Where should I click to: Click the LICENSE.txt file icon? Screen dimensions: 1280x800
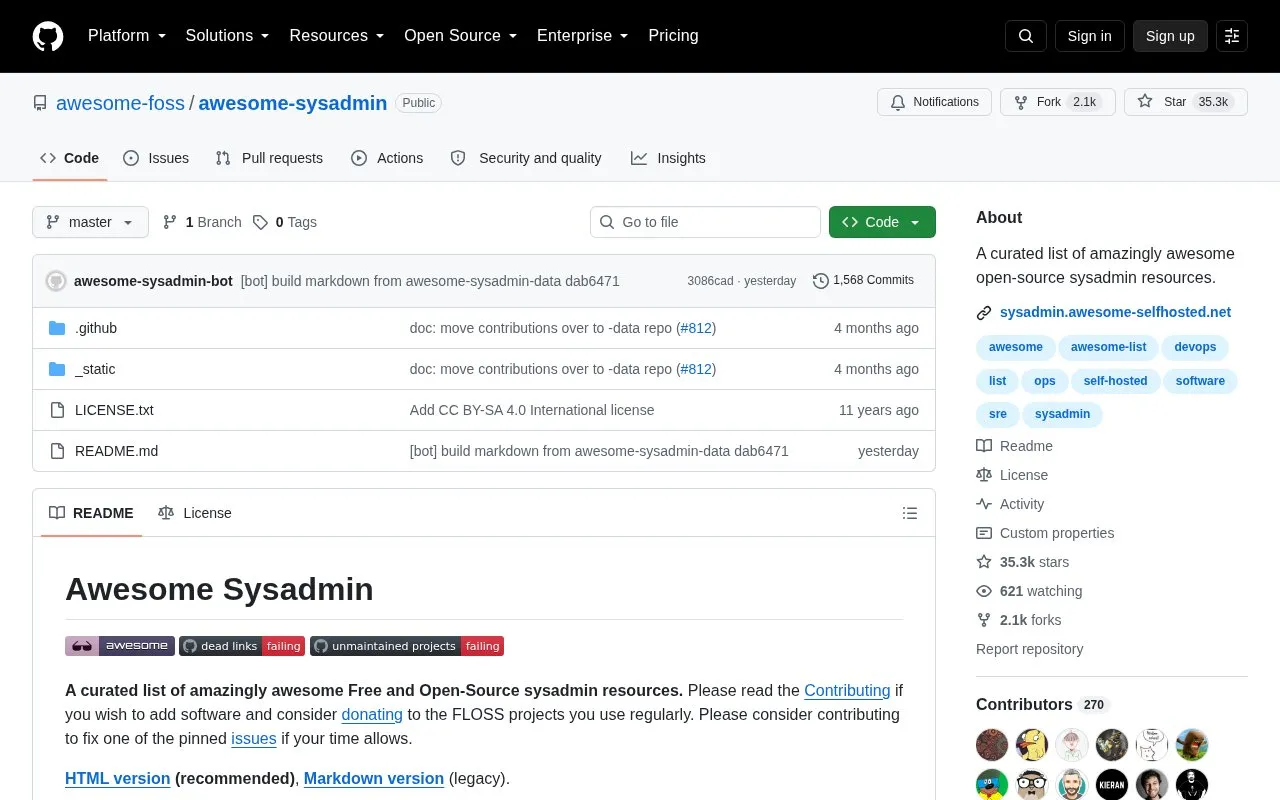pos(57,410)
